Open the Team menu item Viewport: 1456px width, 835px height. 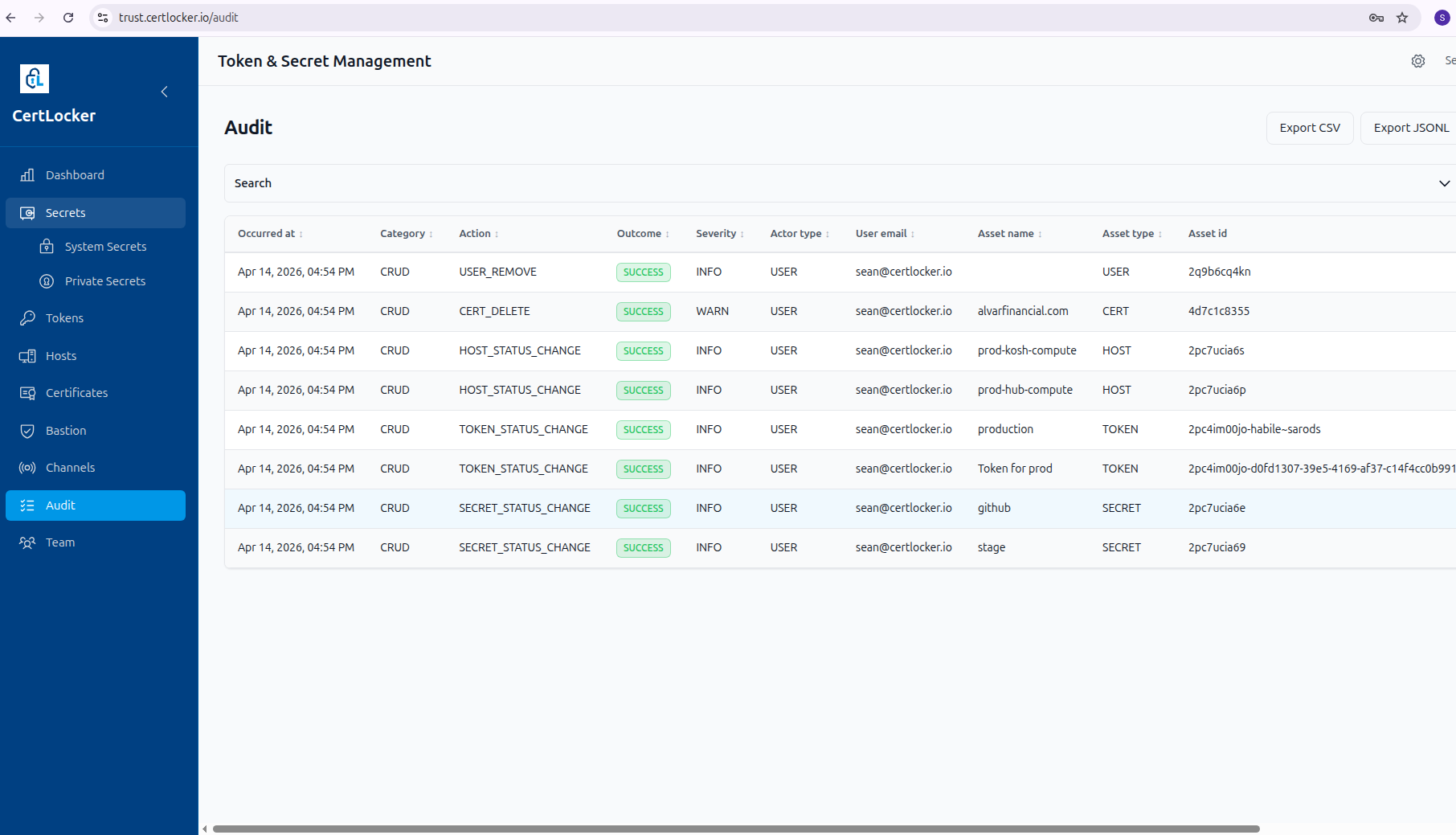[96, 542]
